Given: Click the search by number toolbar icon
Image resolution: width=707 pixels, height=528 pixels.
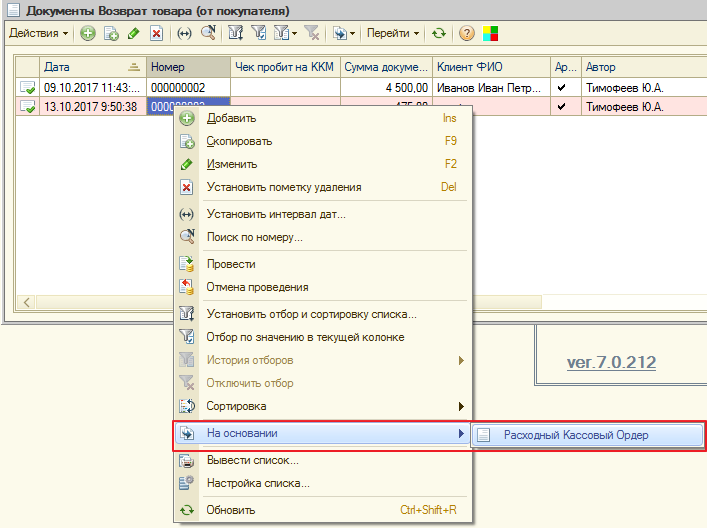Looking at the screenshot, I should point(208,33).
